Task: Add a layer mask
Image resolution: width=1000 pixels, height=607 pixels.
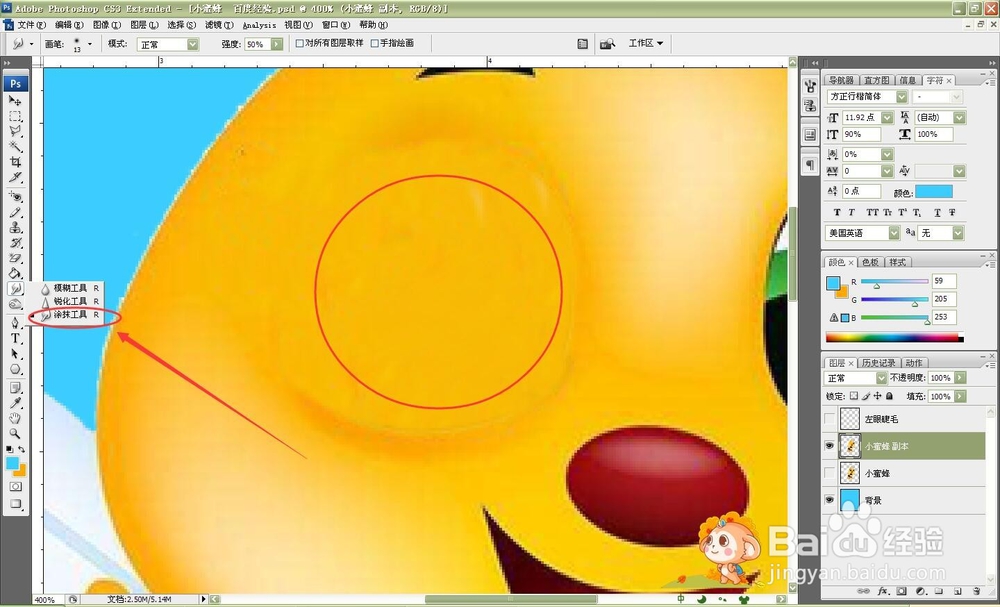Action: click(x=901, y=591)
